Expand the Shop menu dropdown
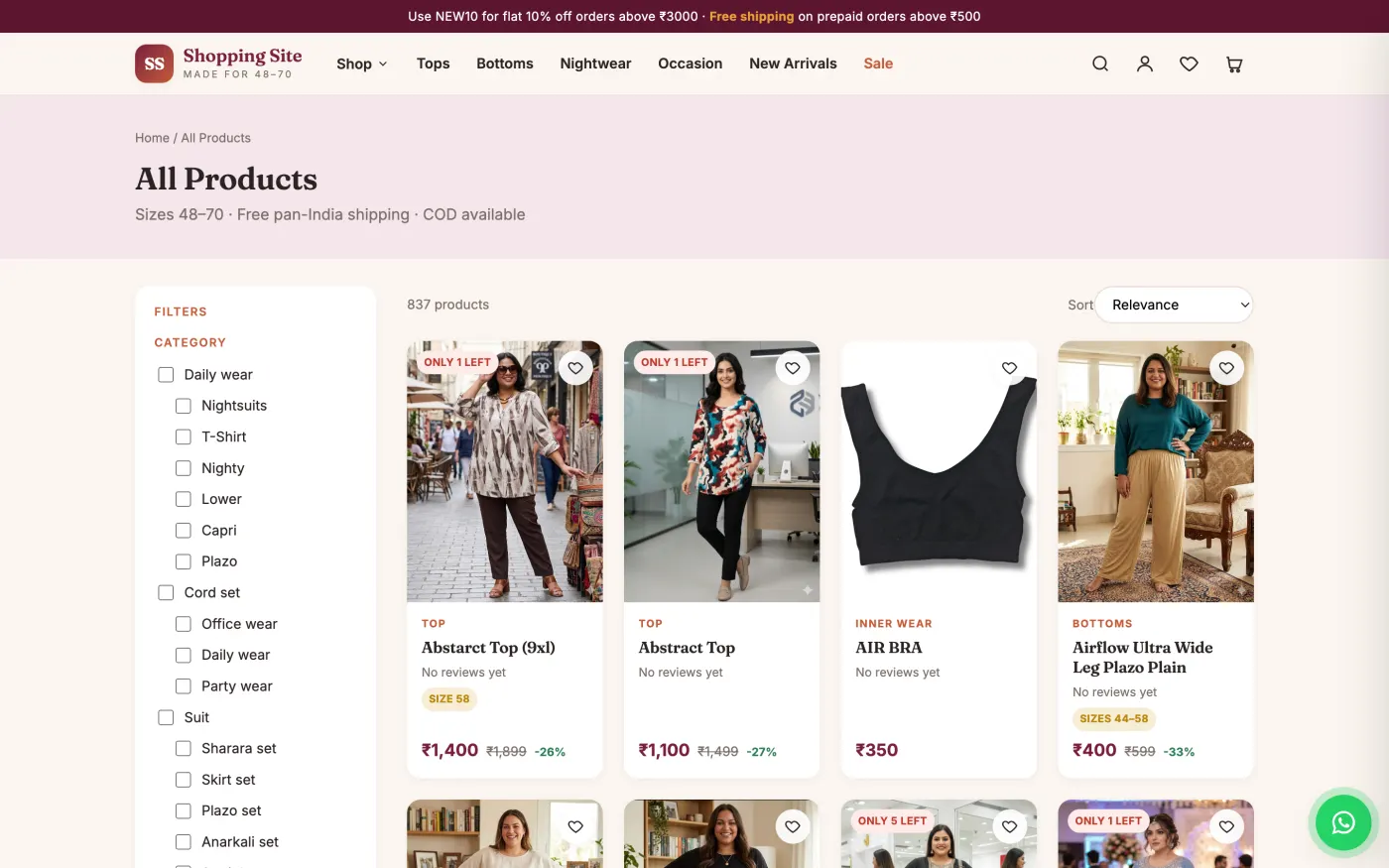1389x868 pixels. coord(361,63)
